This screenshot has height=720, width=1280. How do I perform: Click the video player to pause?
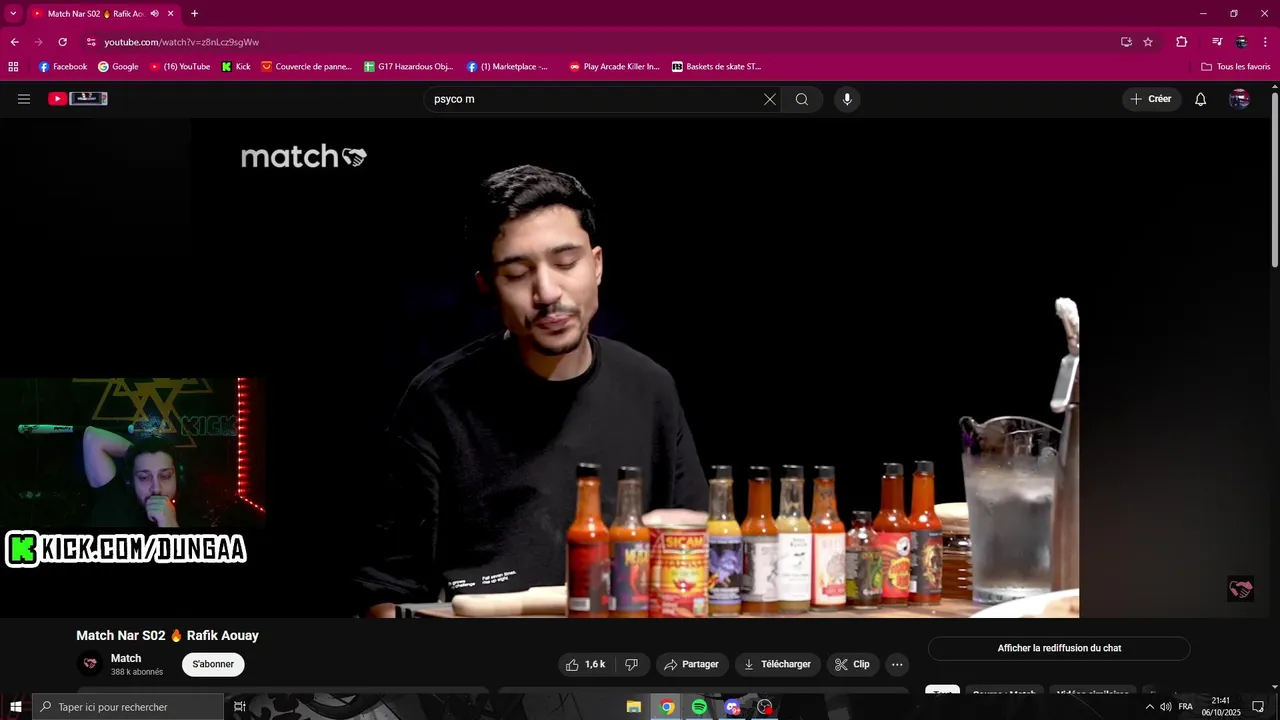[640, 368]
